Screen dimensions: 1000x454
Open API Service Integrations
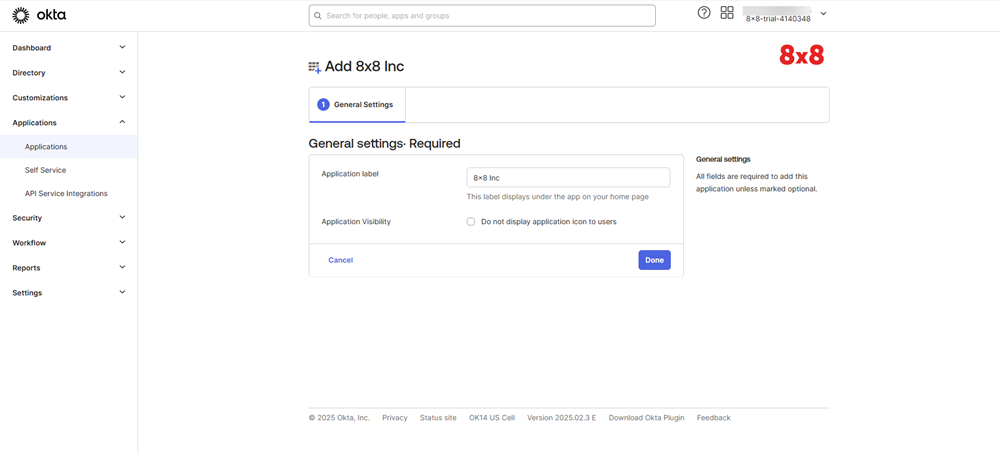coord(68,194)
